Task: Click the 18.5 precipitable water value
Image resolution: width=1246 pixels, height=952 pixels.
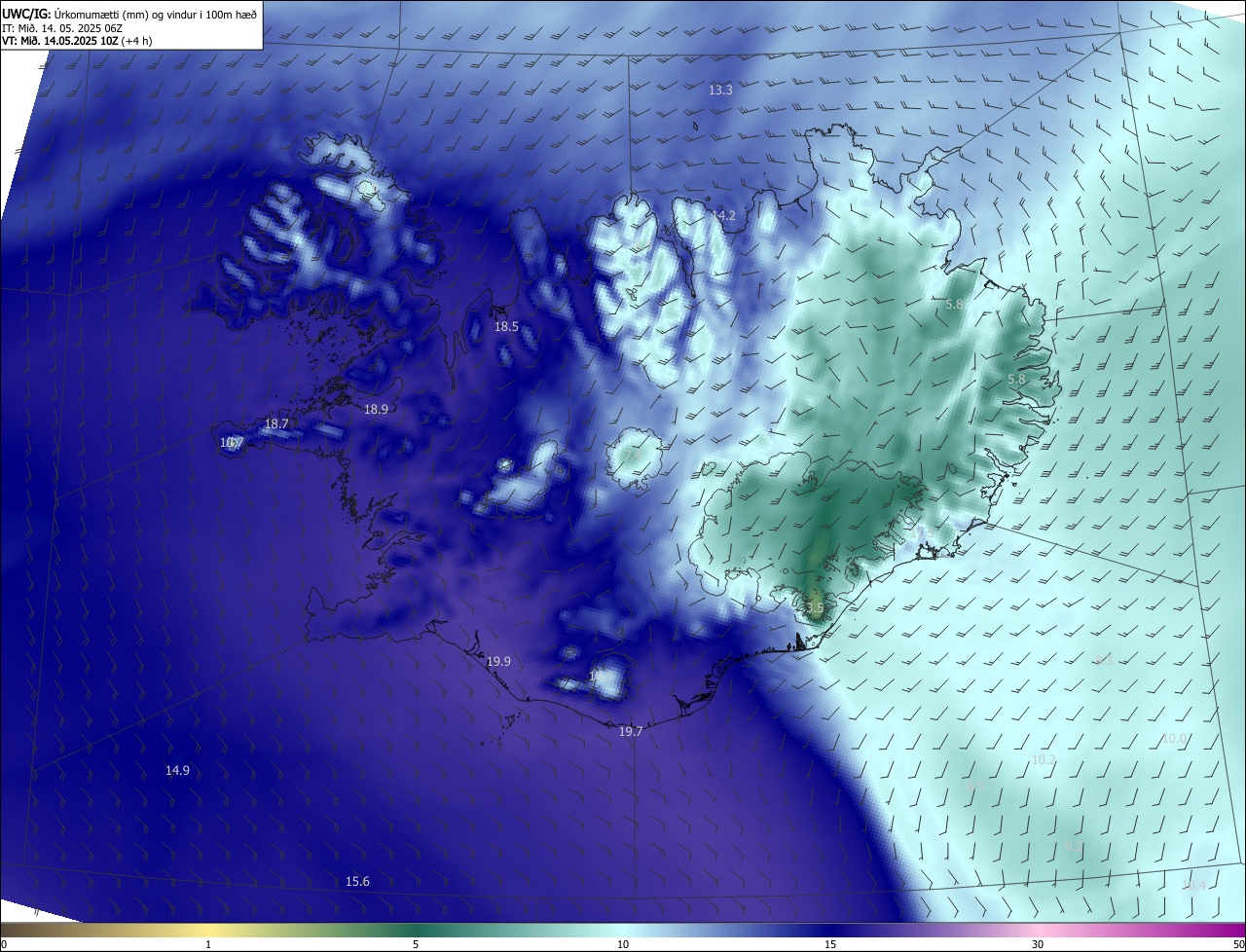Action: pyautogui.click(x=506, y=327)
